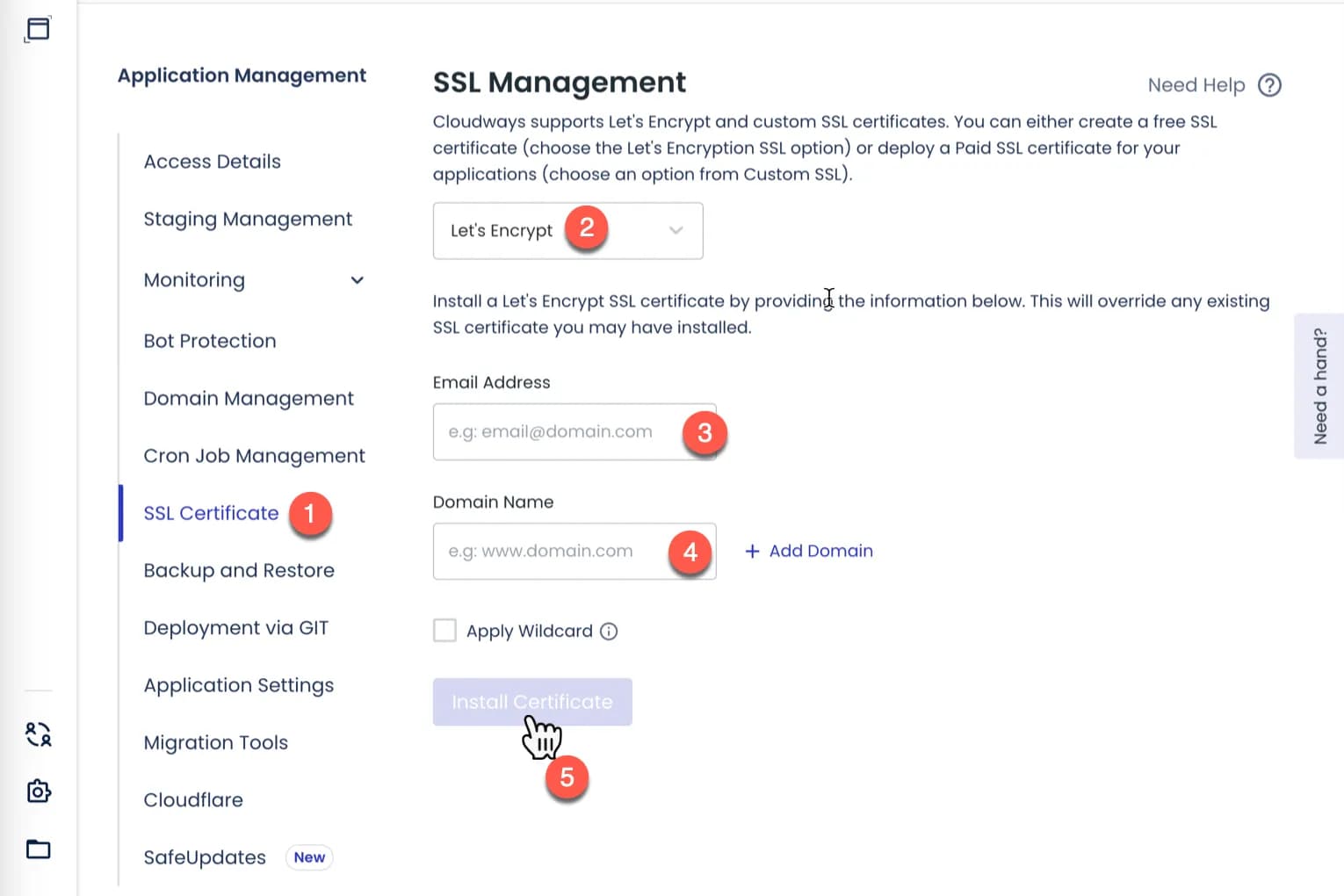Click the Install Certificate button
1344x896 pixels.
(532, 702)
